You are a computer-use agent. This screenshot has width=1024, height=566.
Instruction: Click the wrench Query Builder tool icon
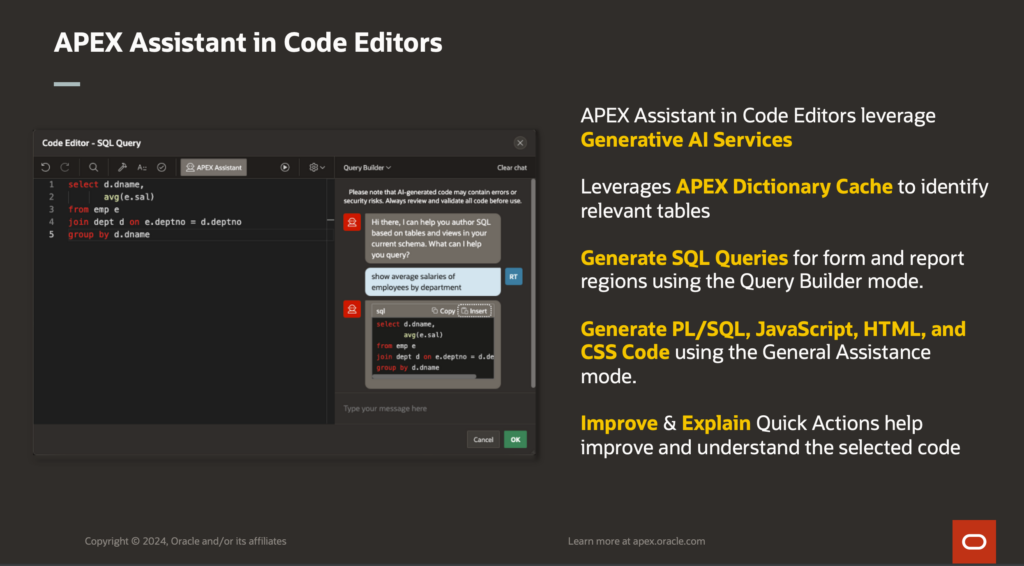tap(122, 167)
